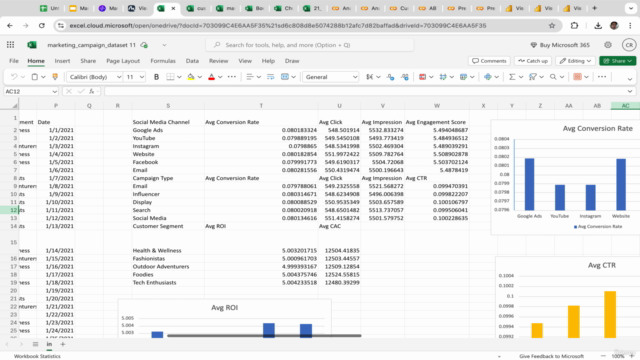Open the browser downloads icon

click(598, 25)
